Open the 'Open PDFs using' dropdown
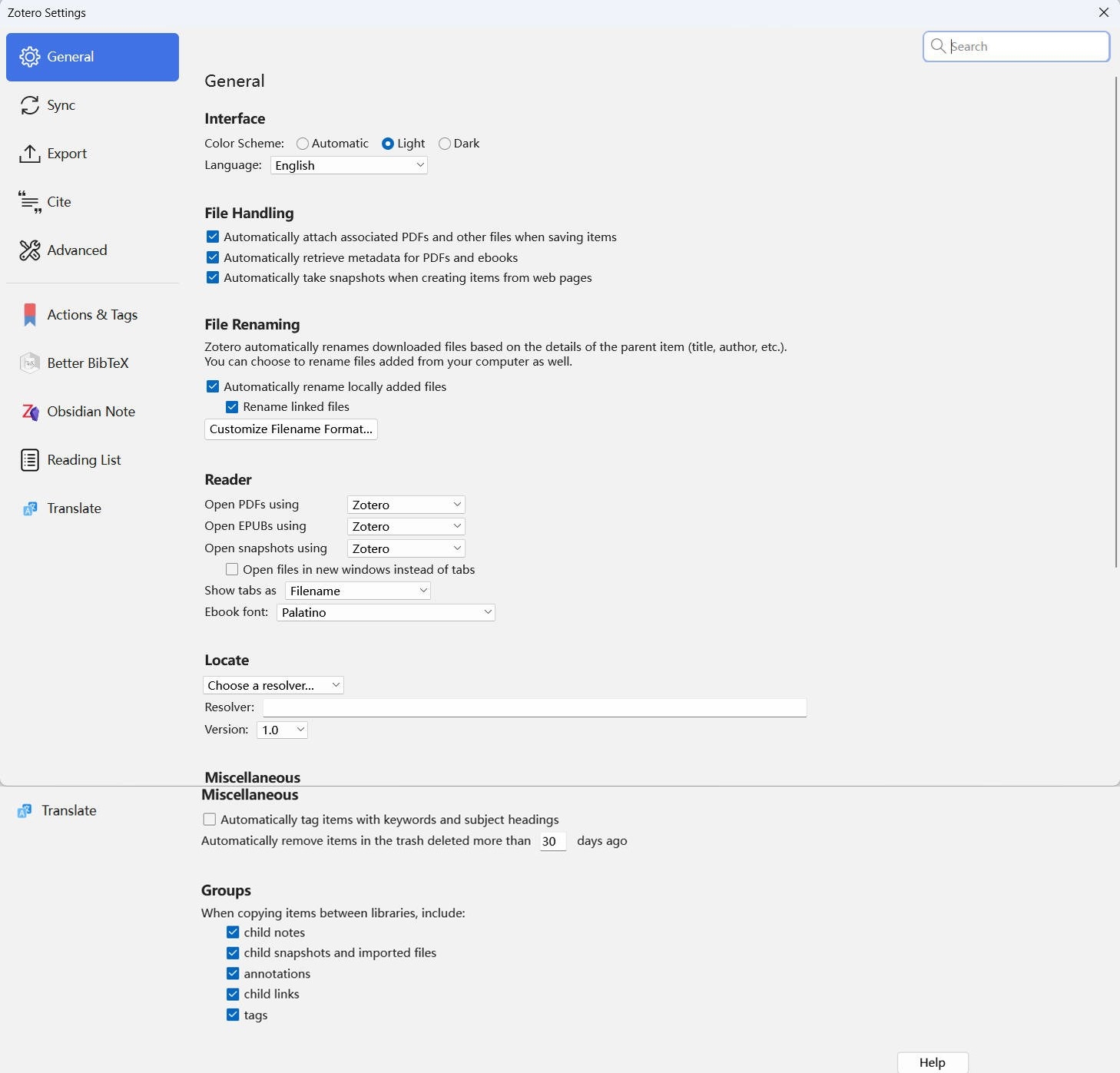Viewport: 1120px width, 1073px height. pyautogui.click(x=406, y=505)
